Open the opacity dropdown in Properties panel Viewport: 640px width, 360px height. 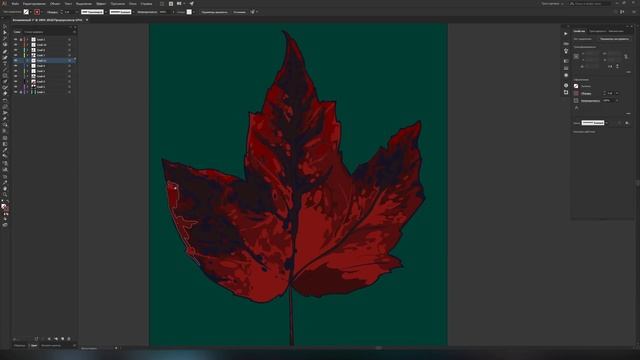click(617, 100)
